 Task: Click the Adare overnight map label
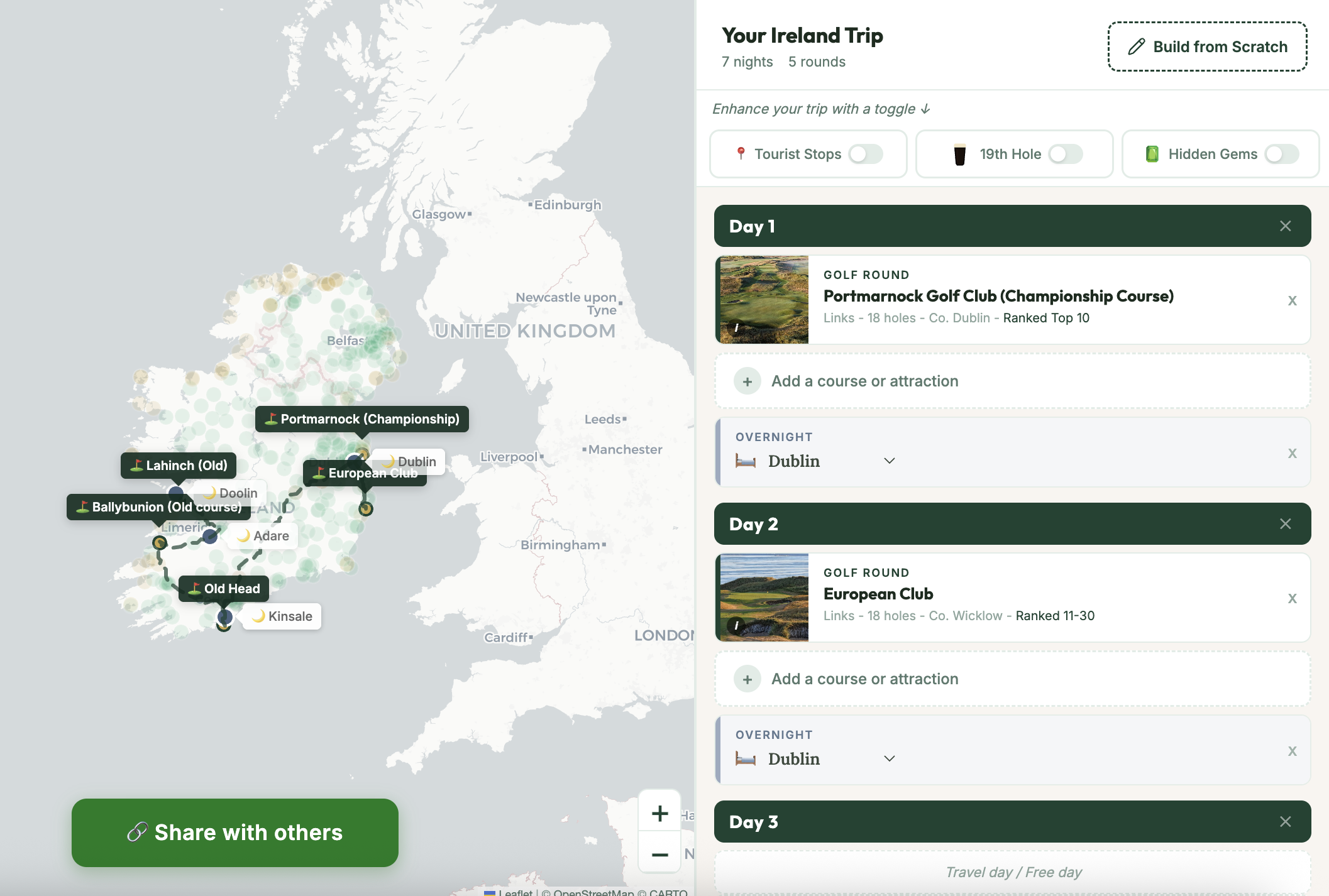(x=263, y=536)
